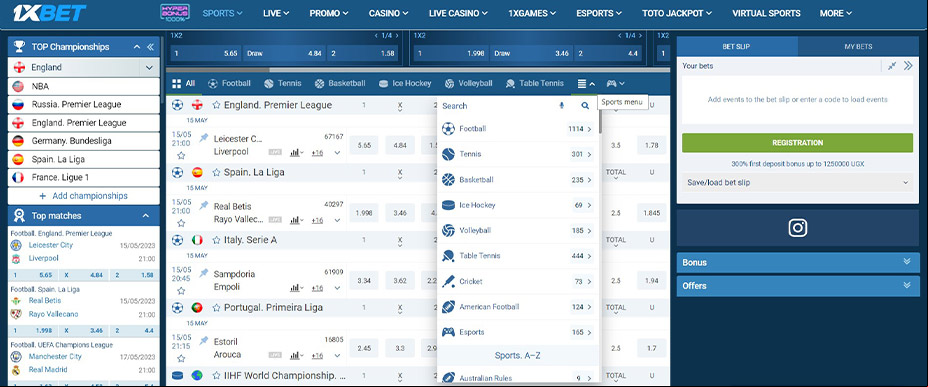Click odds 5.65 for Leicester in match list
This screenshot has width=928, height=387.
click(364, 145)
